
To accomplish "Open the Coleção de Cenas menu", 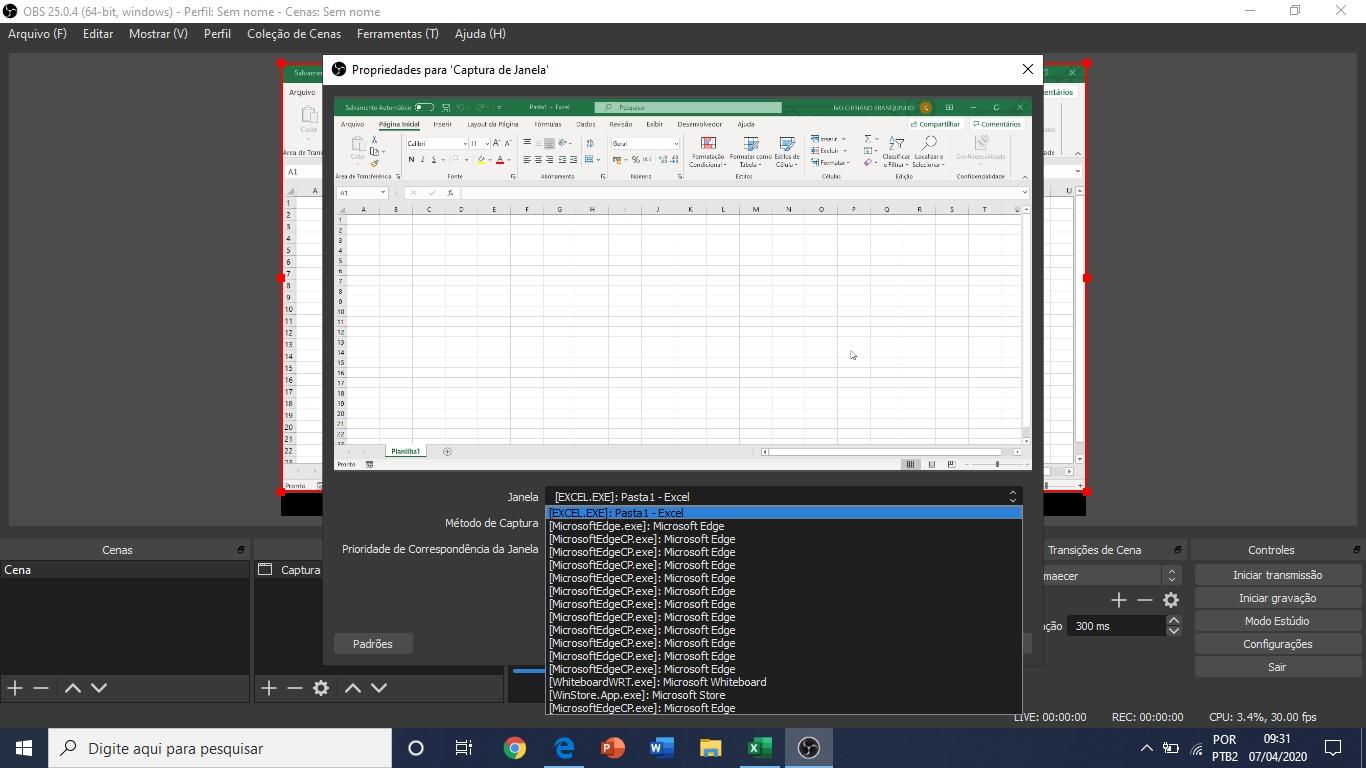I will click(294, 34).
